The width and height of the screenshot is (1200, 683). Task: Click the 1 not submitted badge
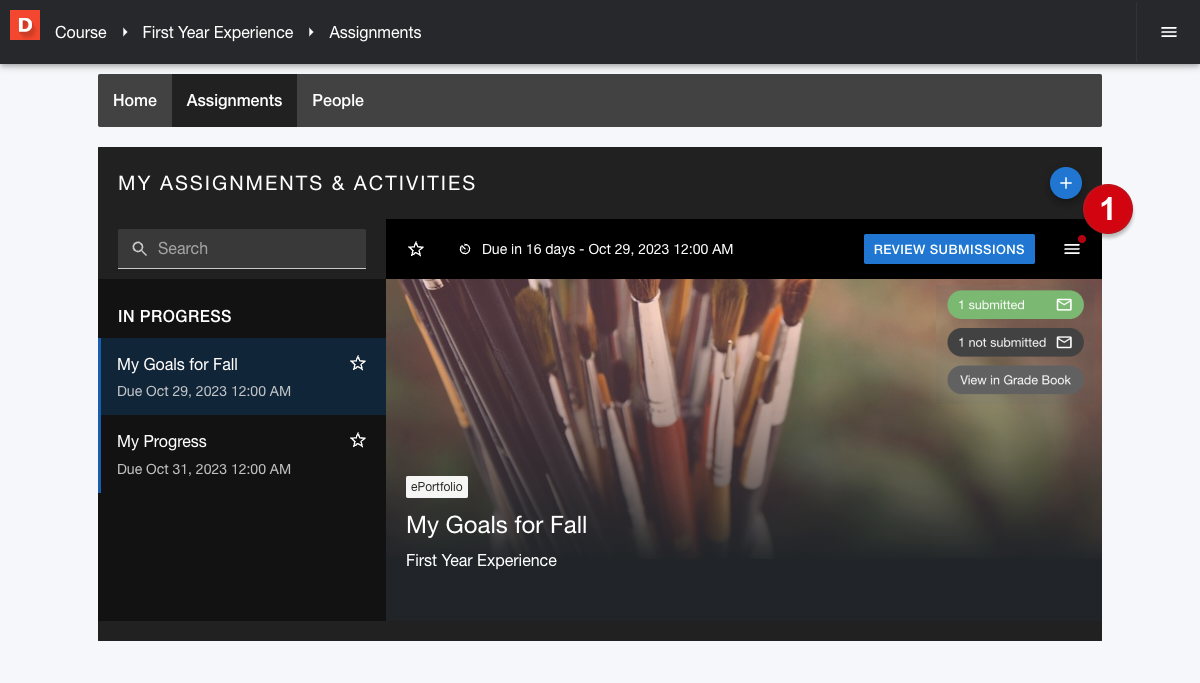[1015, 342]
